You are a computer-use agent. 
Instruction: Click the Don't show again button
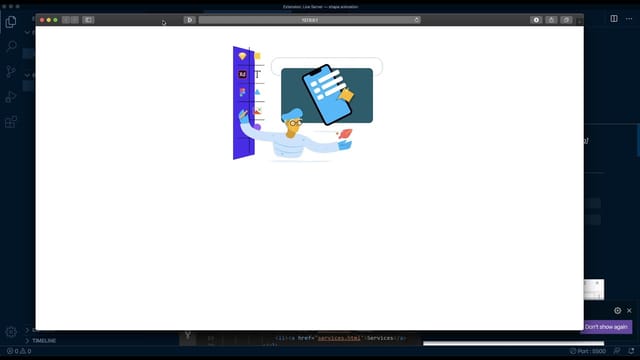tap(606, 327)
